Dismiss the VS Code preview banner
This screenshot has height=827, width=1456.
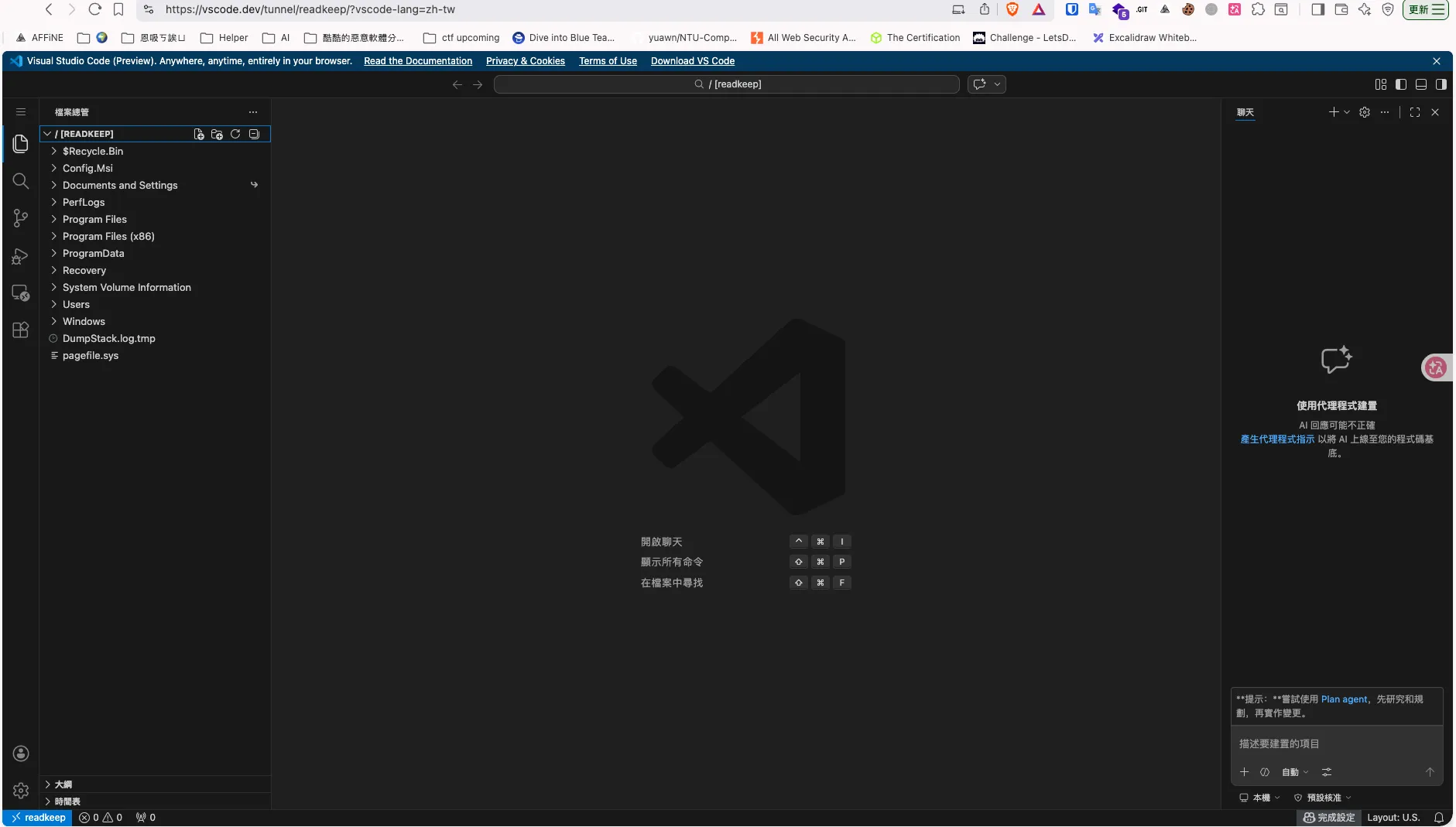click(x=1437, y=61)
